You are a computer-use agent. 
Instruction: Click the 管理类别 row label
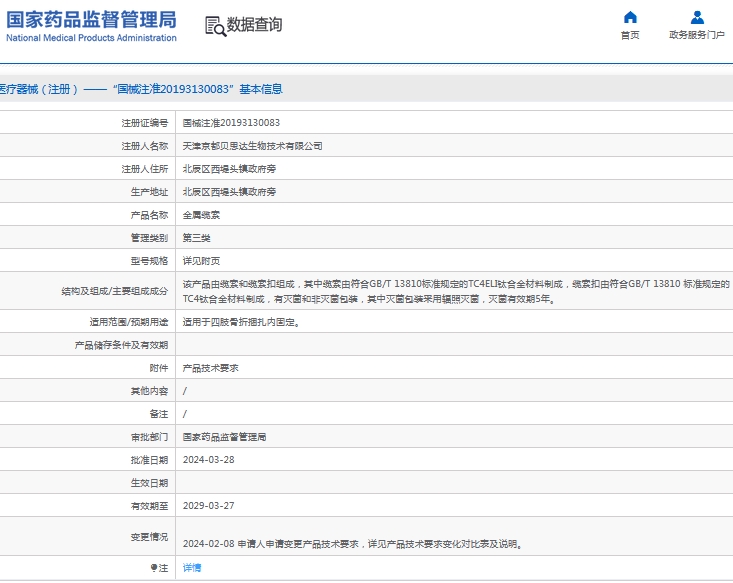point(149,238)
